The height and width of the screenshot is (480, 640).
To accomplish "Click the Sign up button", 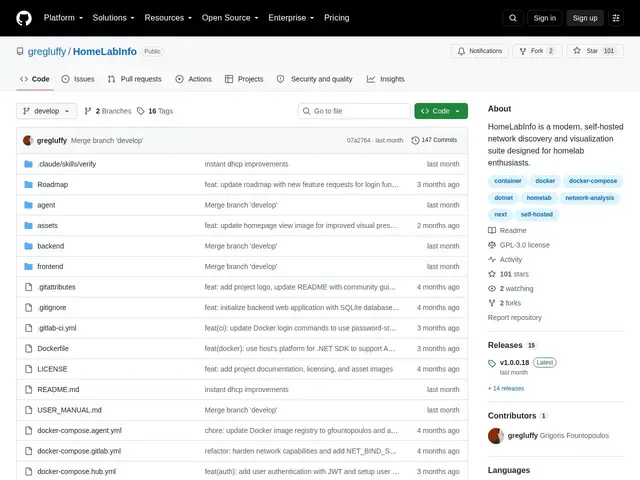I will click(x=584, y=18).
